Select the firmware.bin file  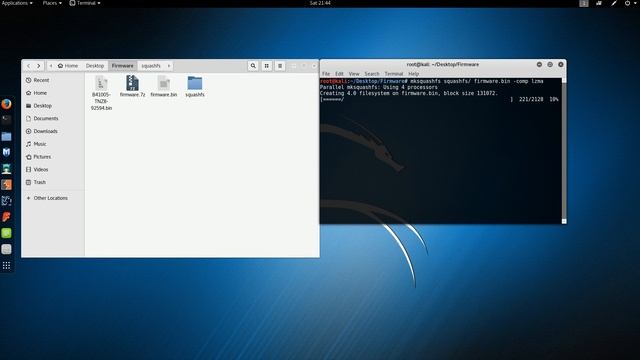pos(164,86)
